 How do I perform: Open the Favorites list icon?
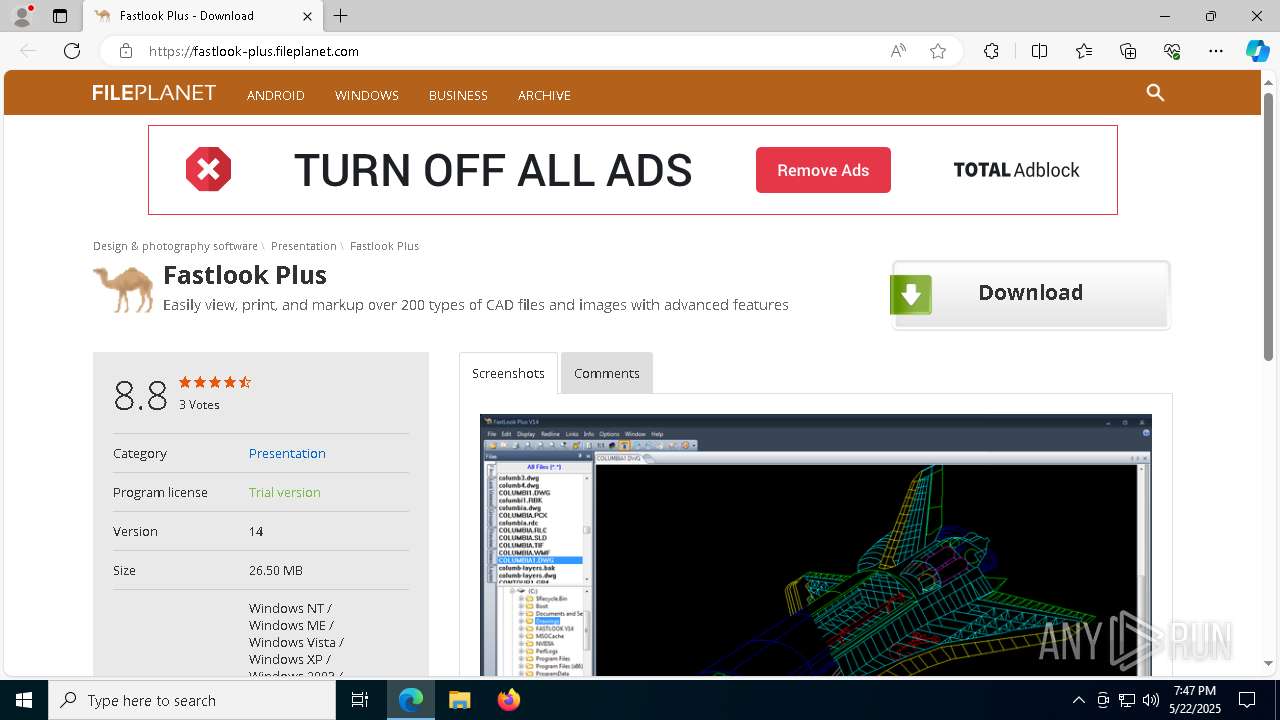point(1084,51)
